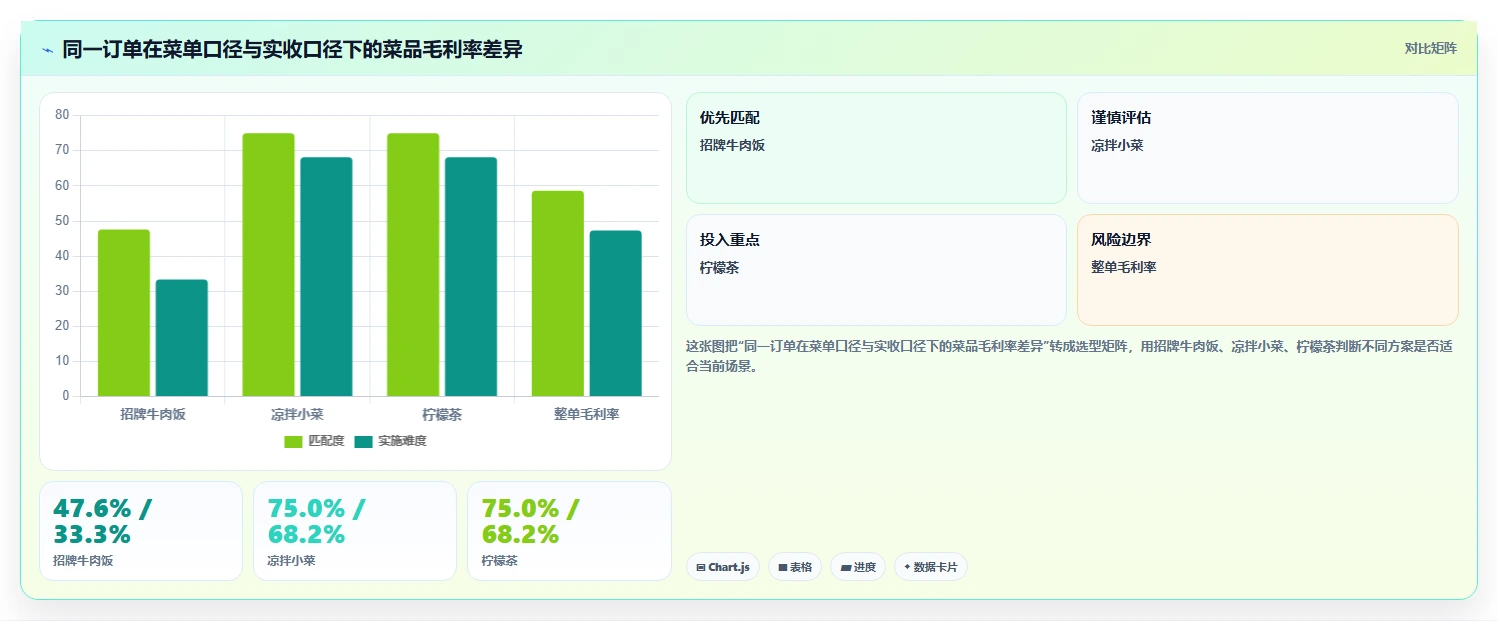The height and width of the screenshot is (621, 1498).
Task: Click the icon inside the 表格 tag
Action: pyautogui.click(x=783, y=567)
